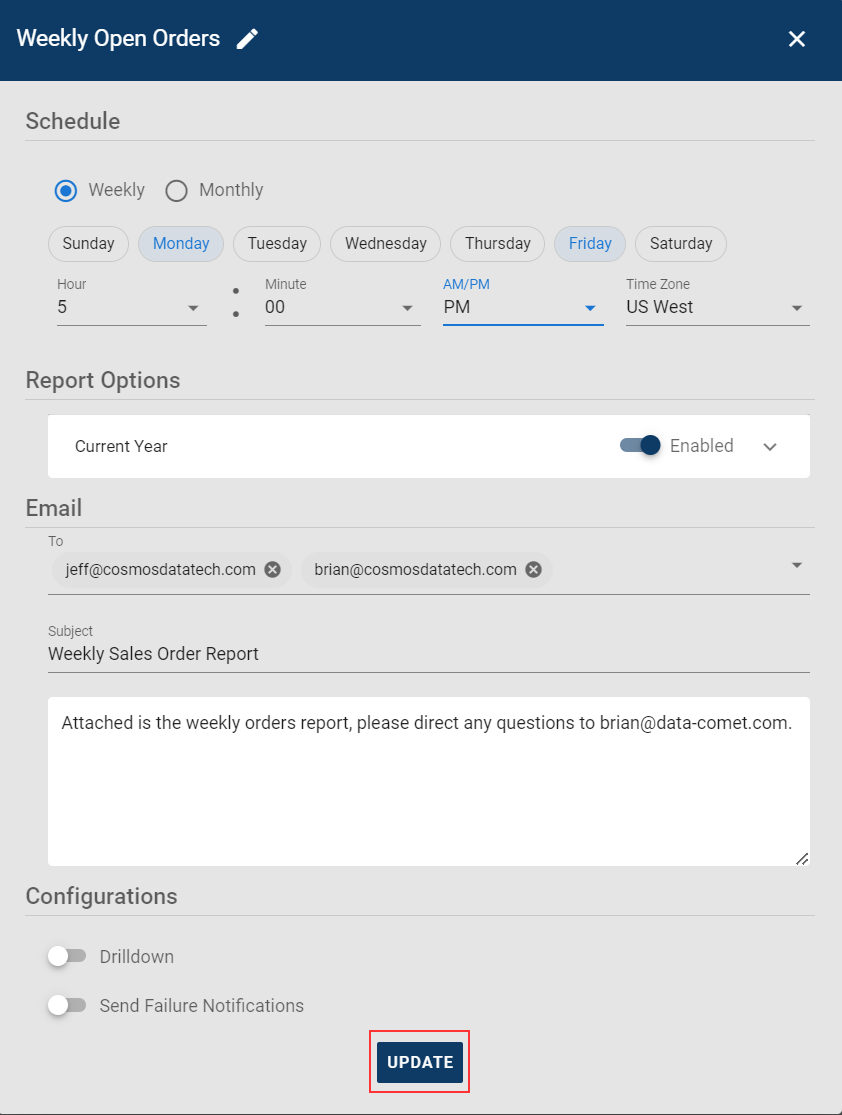Remove jeff@cosmosdatatech.com from recipients
Viewport: 842px width, 1115px height.
[271, 569]
